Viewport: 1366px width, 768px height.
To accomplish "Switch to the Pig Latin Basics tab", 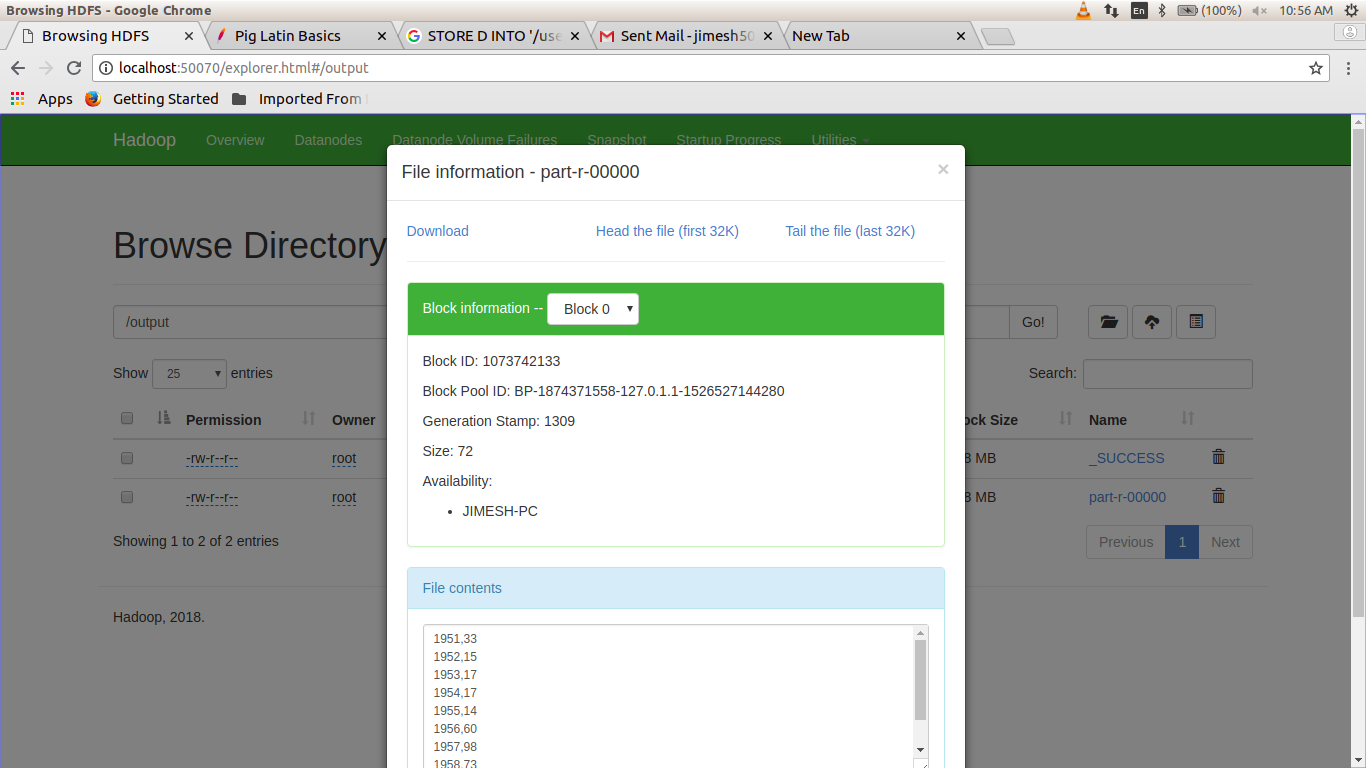I will [298, 36].
